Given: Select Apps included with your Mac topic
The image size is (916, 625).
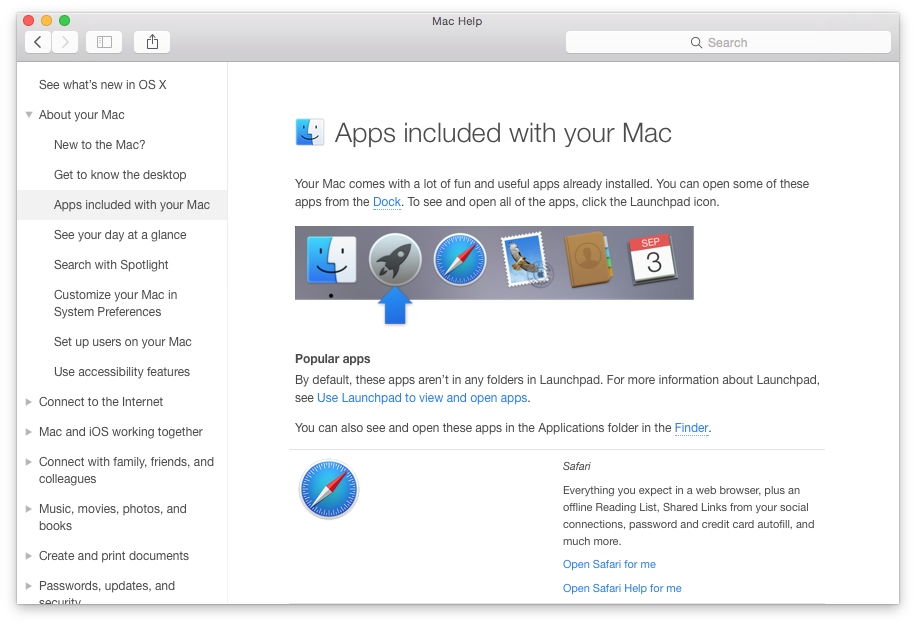Looking at the screenshot, I should click(x=122, y=205).
